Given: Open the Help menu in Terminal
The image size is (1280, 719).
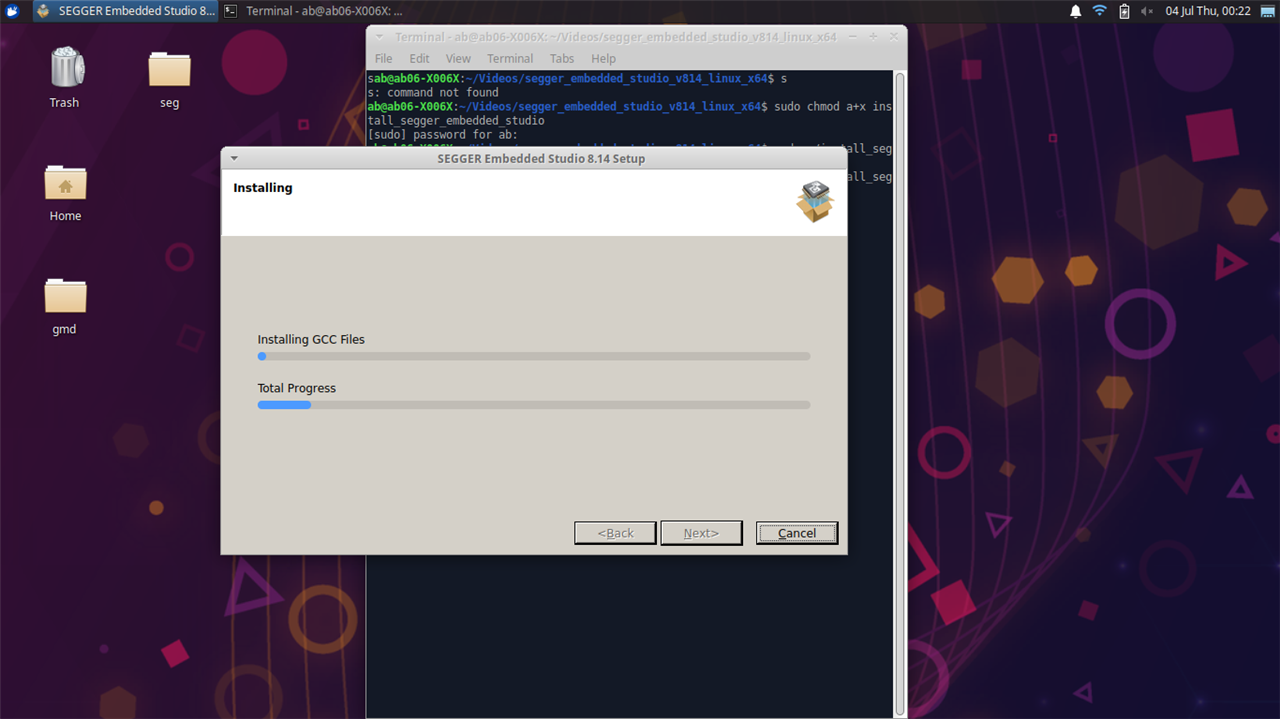Looking at the screenshot, I should point(603,59).
